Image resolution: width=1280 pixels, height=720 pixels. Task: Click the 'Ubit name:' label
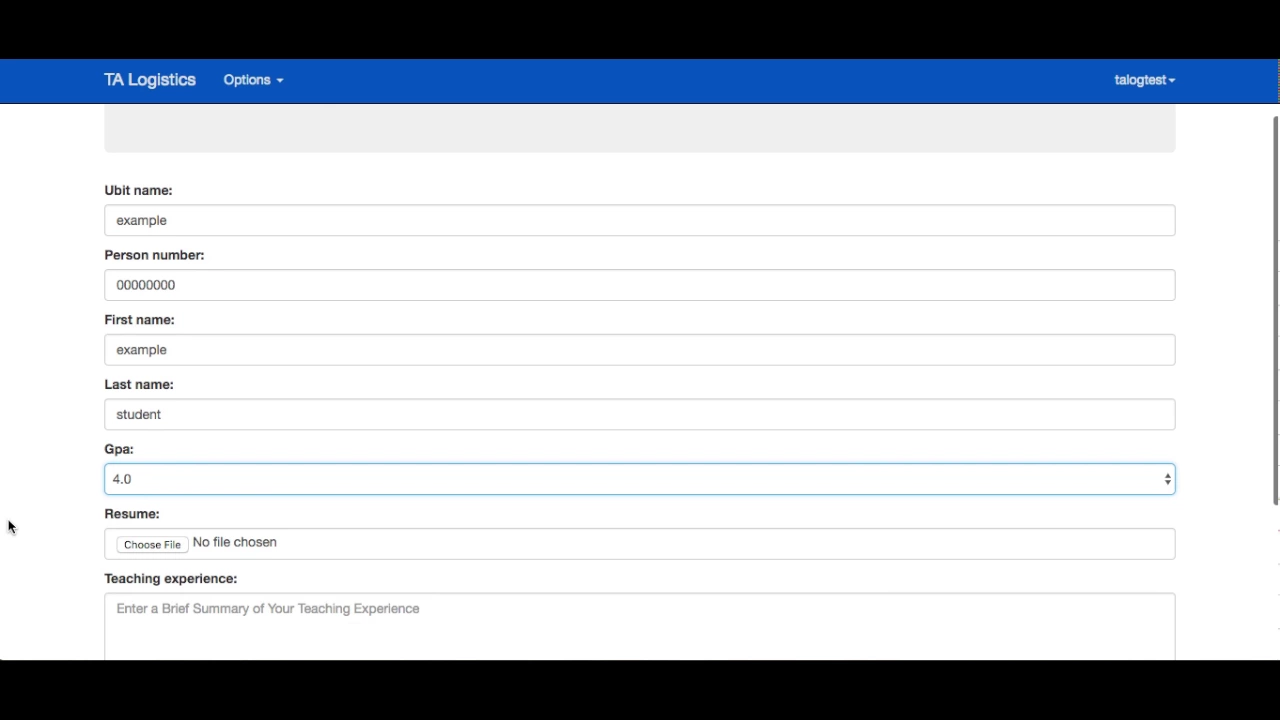[138, 190]
